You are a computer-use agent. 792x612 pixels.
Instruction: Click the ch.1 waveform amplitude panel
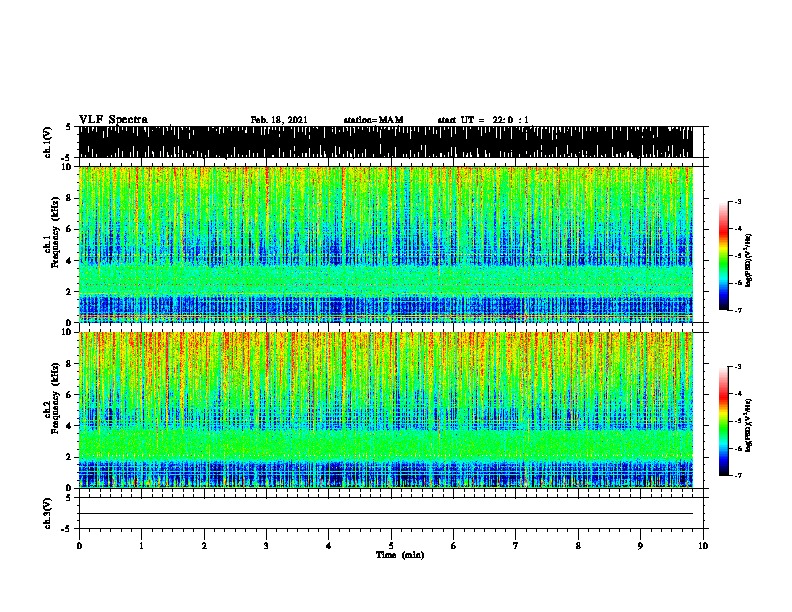pyautogui.click(x=386, y=142)
